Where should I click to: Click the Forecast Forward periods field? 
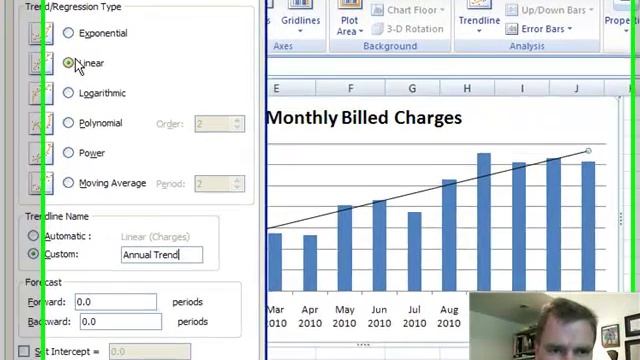click(x=116, y=302)
